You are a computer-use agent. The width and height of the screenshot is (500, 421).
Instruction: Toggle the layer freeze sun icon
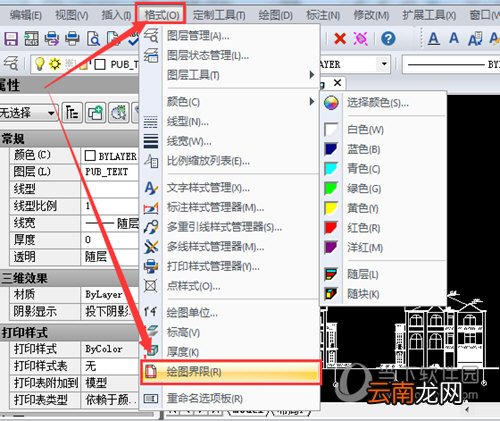coord(55,63)
